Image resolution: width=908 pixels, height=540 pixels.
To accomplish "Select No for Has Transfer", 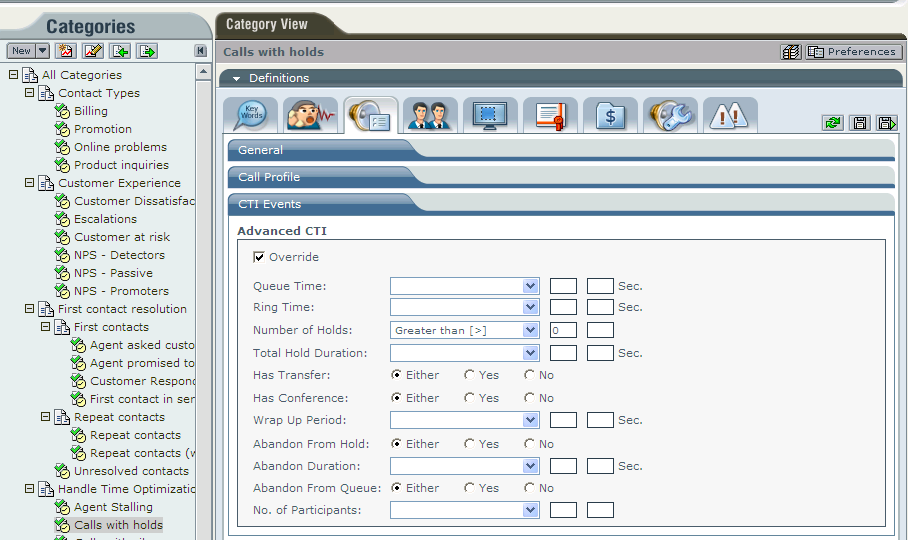I will click(529, 375).
